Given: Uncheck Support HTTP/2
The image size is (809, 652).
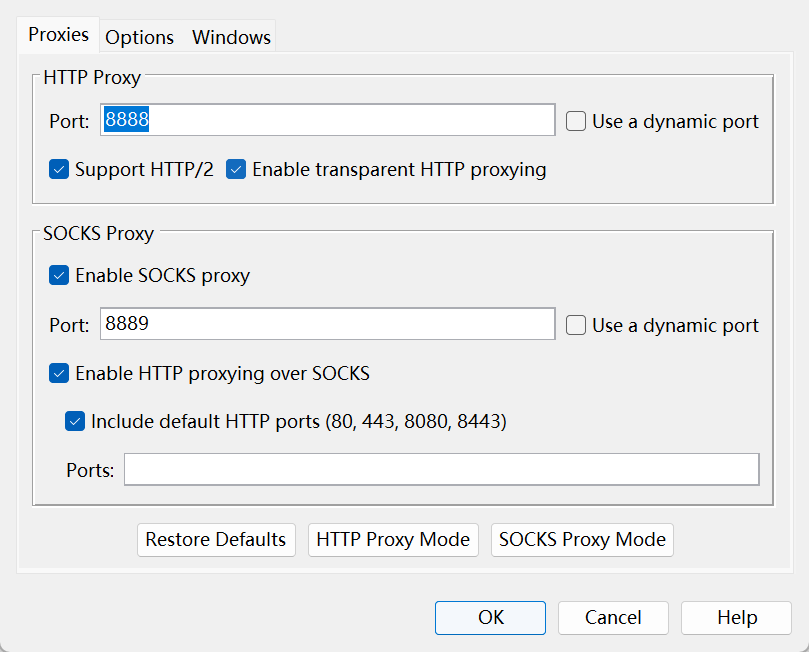Looking at the screenshot, I should [59, 169].
